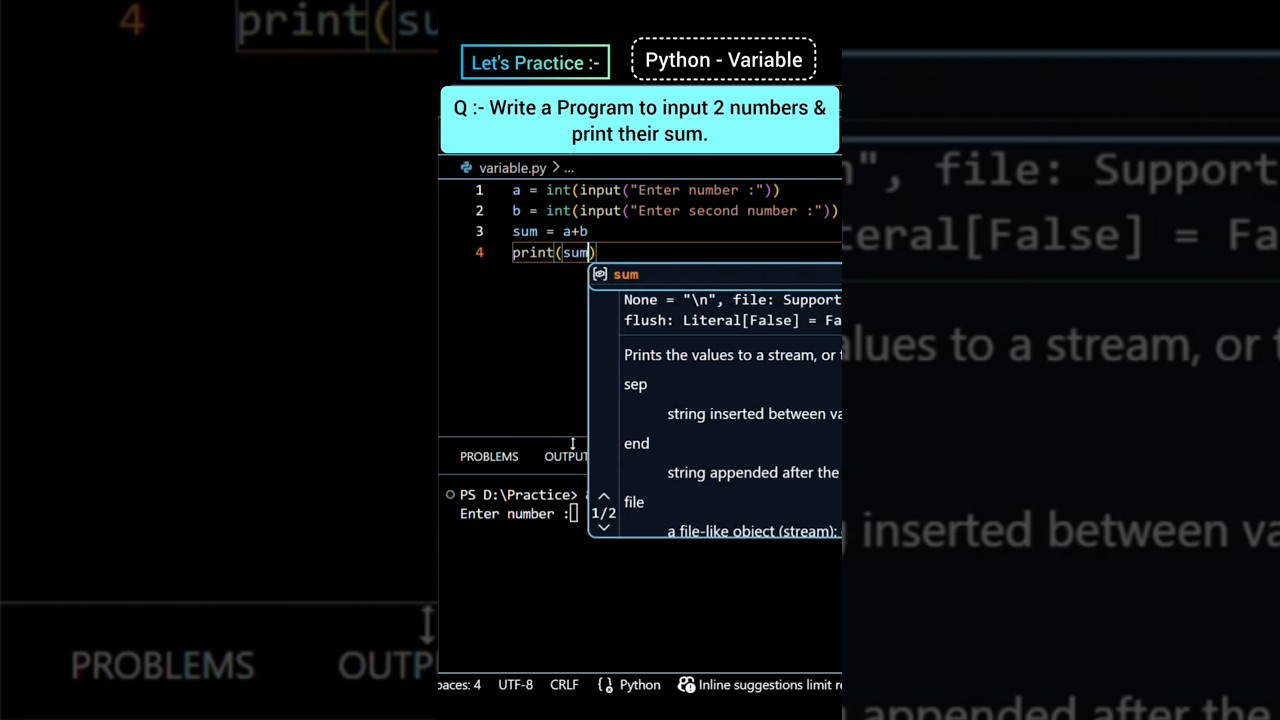Click the 'sep' parameter in the documentation popup

pyautogui.click(x=635, y=384)
